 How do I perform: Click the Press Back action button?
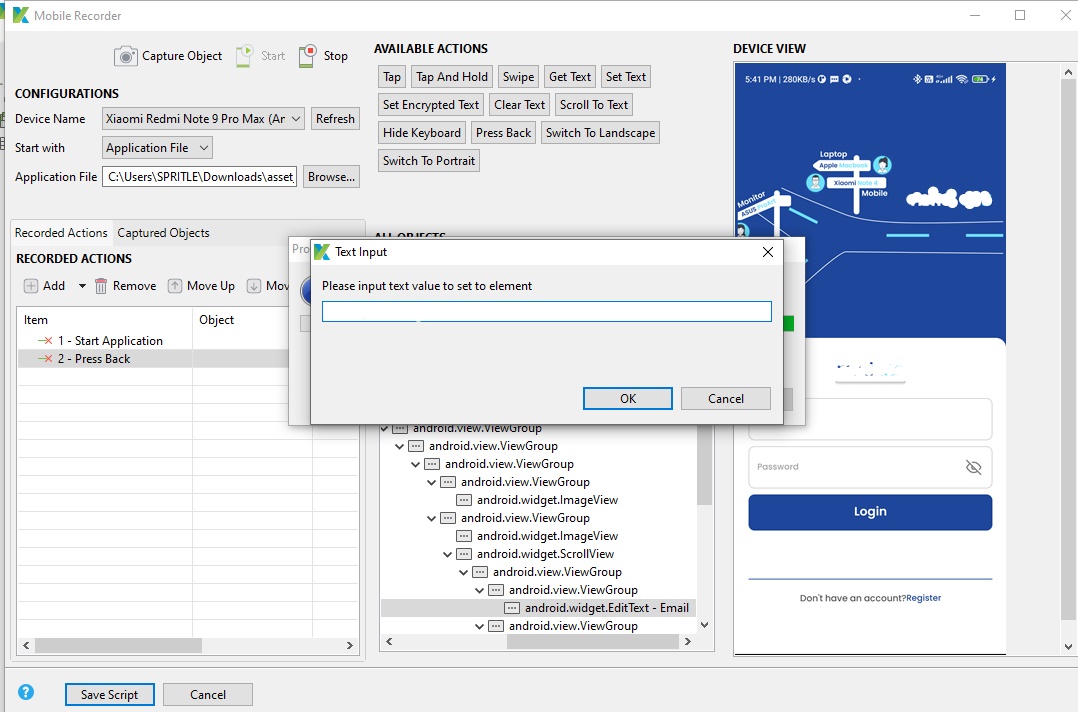pyautogui.click(x=503, y=133)
